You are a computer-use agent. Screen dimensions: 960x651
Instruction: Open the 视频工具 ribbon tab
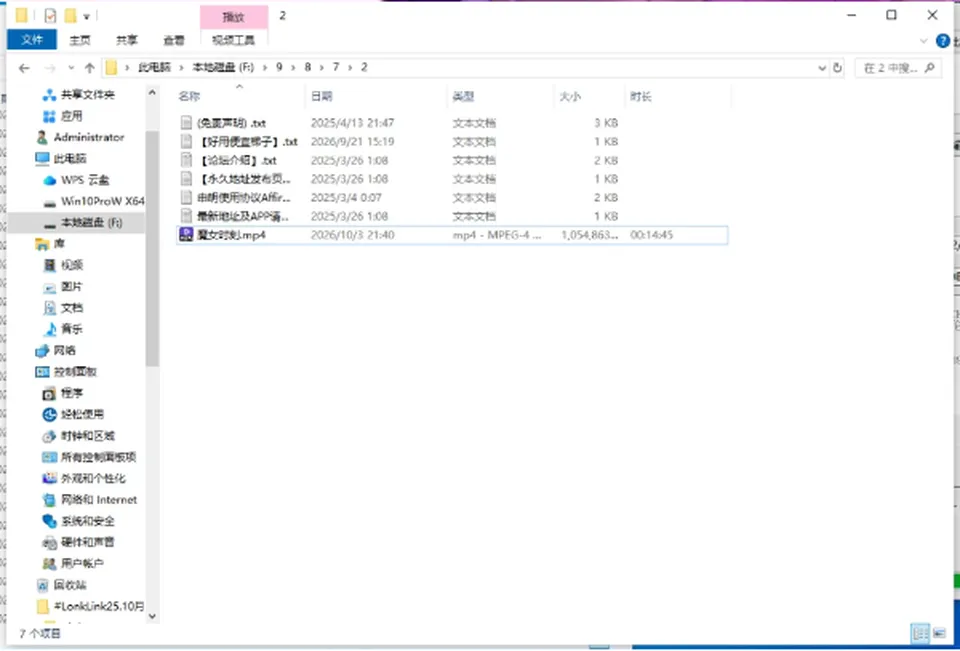coord(234,40)
